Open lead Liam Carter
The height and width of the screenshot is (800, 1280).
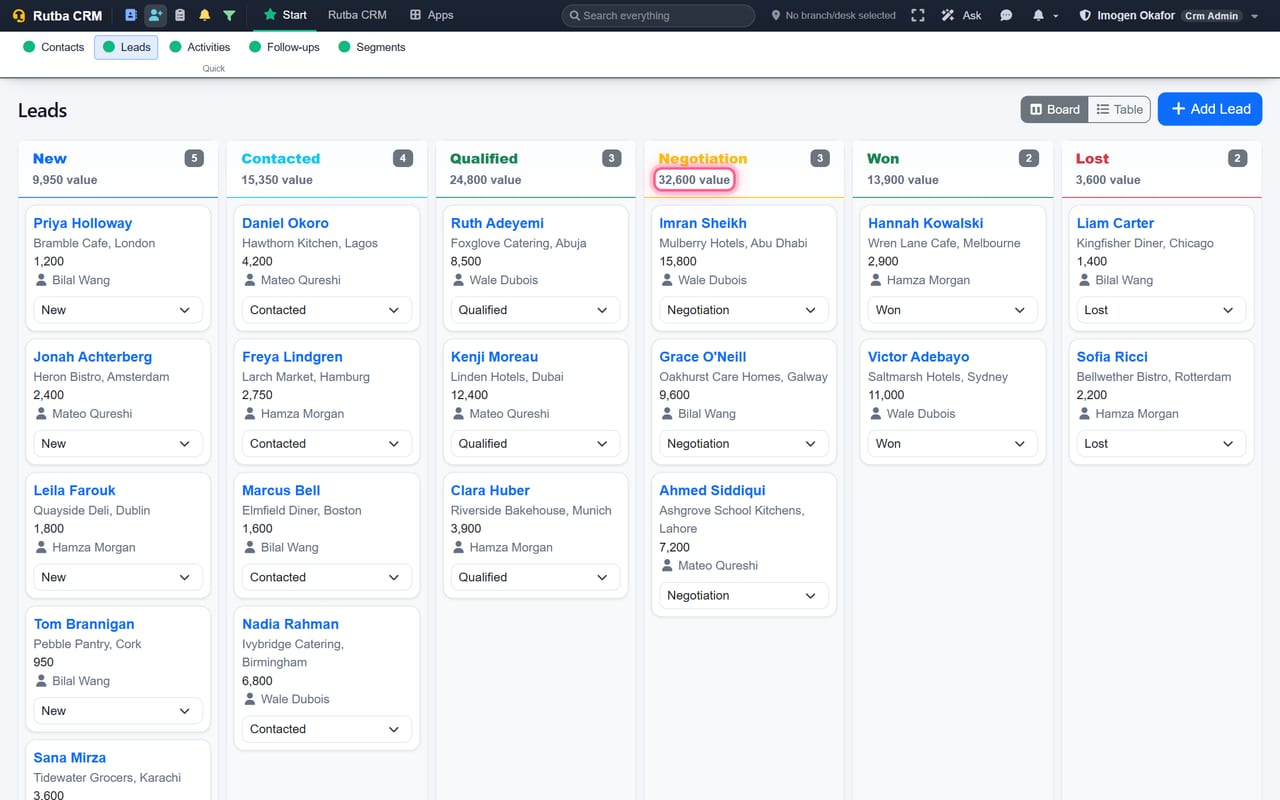tap(1115, 223)
